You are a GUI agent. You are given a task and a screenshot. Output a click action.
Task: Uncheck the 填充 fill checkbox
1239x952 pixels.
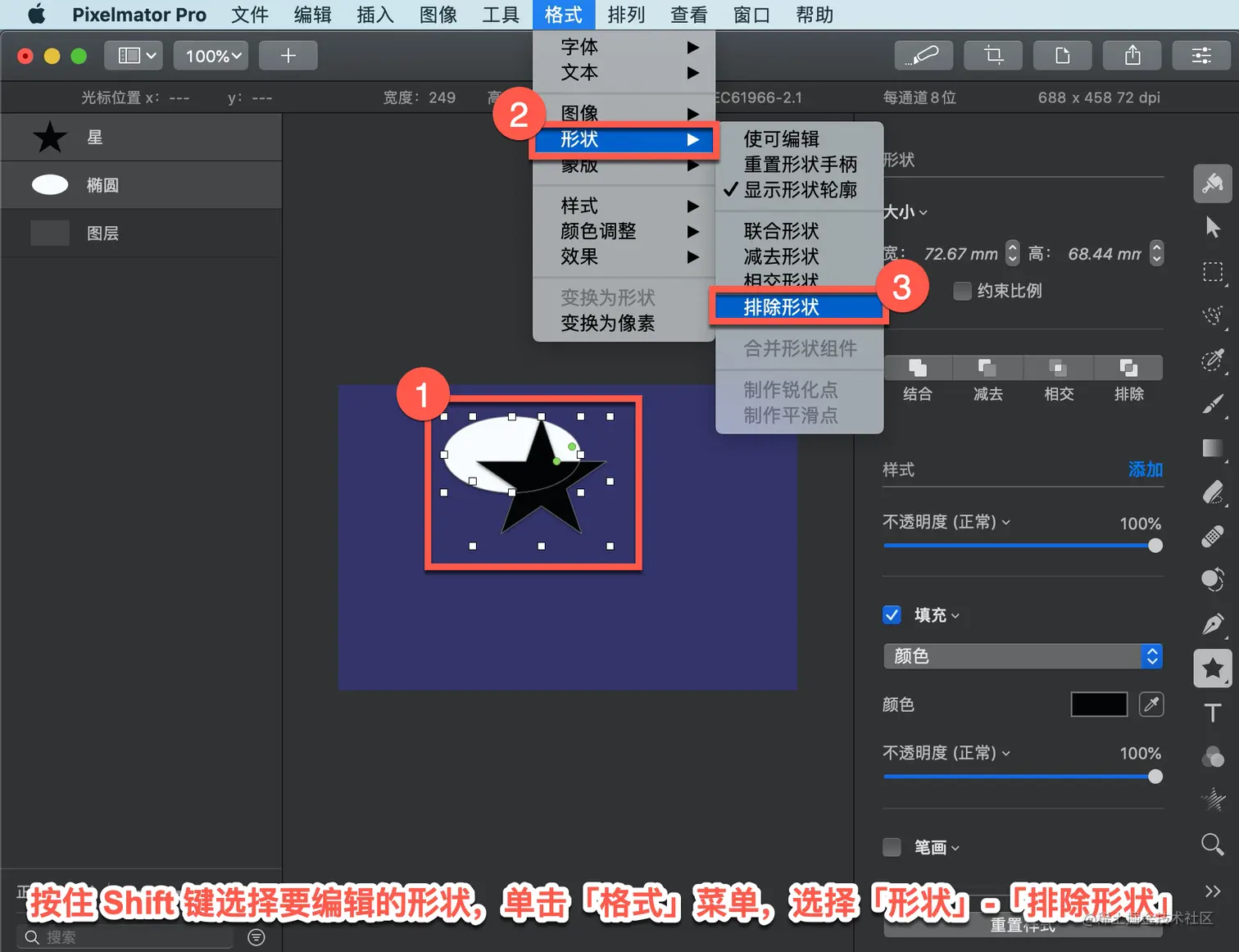892,614
